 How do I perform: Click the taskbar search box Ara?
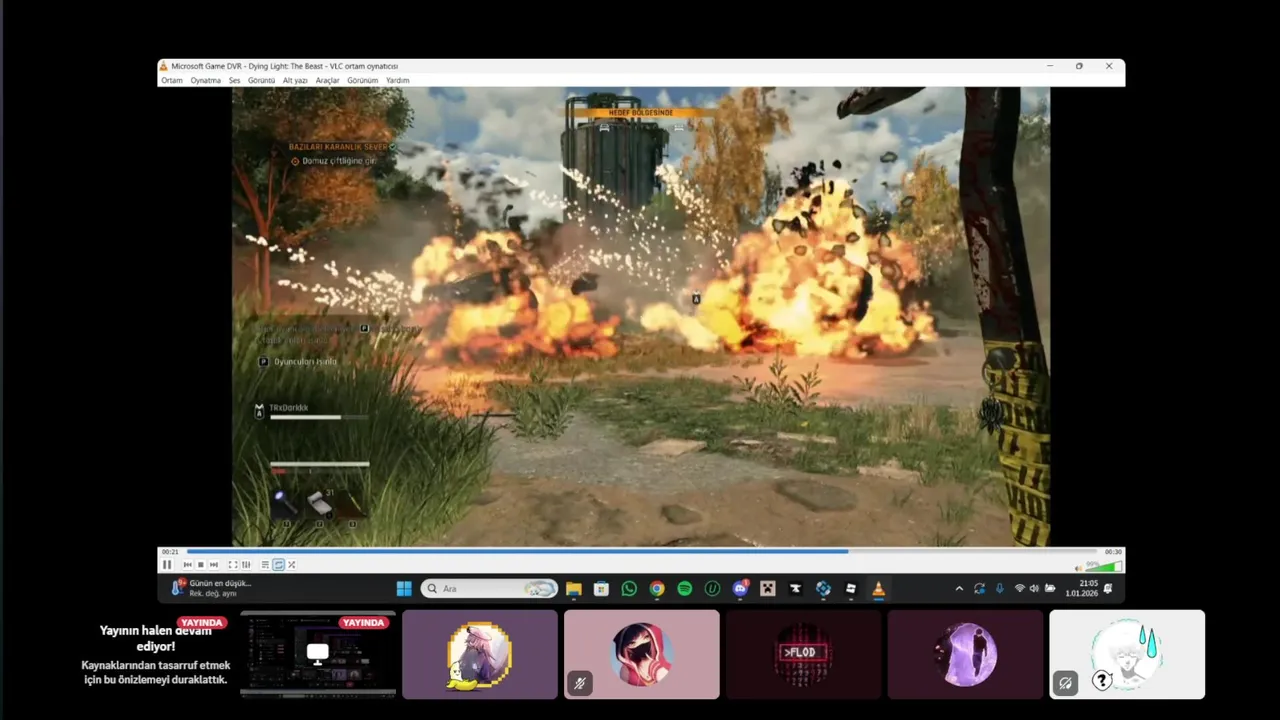(x=489, y=589)
